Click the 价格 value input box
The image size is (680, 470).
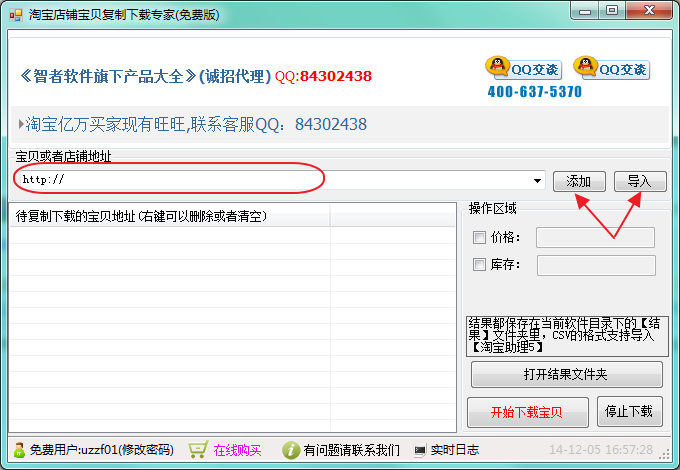[x=595, y=237]
